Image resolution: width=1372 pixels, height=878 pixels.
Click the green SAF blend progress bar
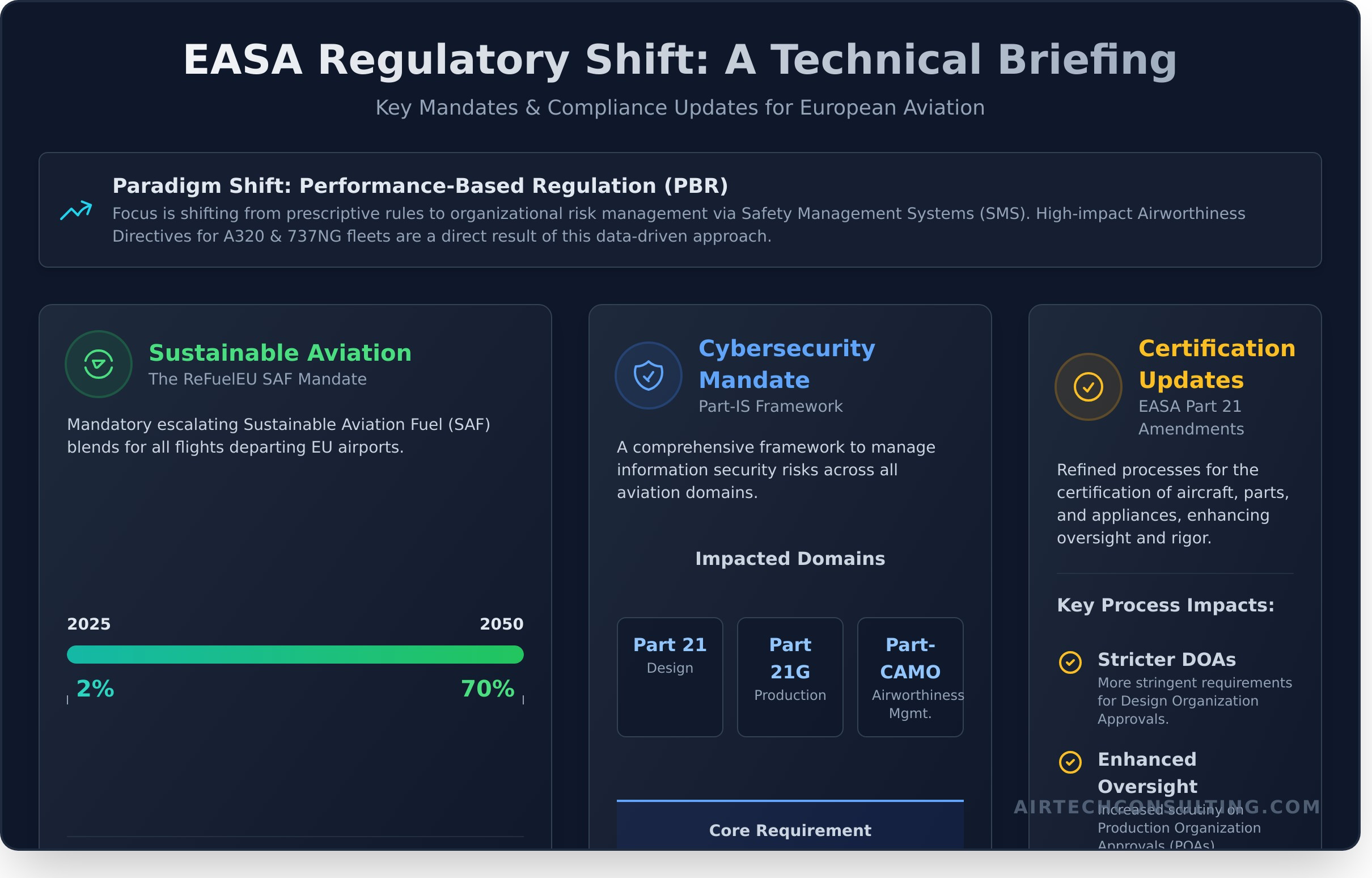(295, 655)
